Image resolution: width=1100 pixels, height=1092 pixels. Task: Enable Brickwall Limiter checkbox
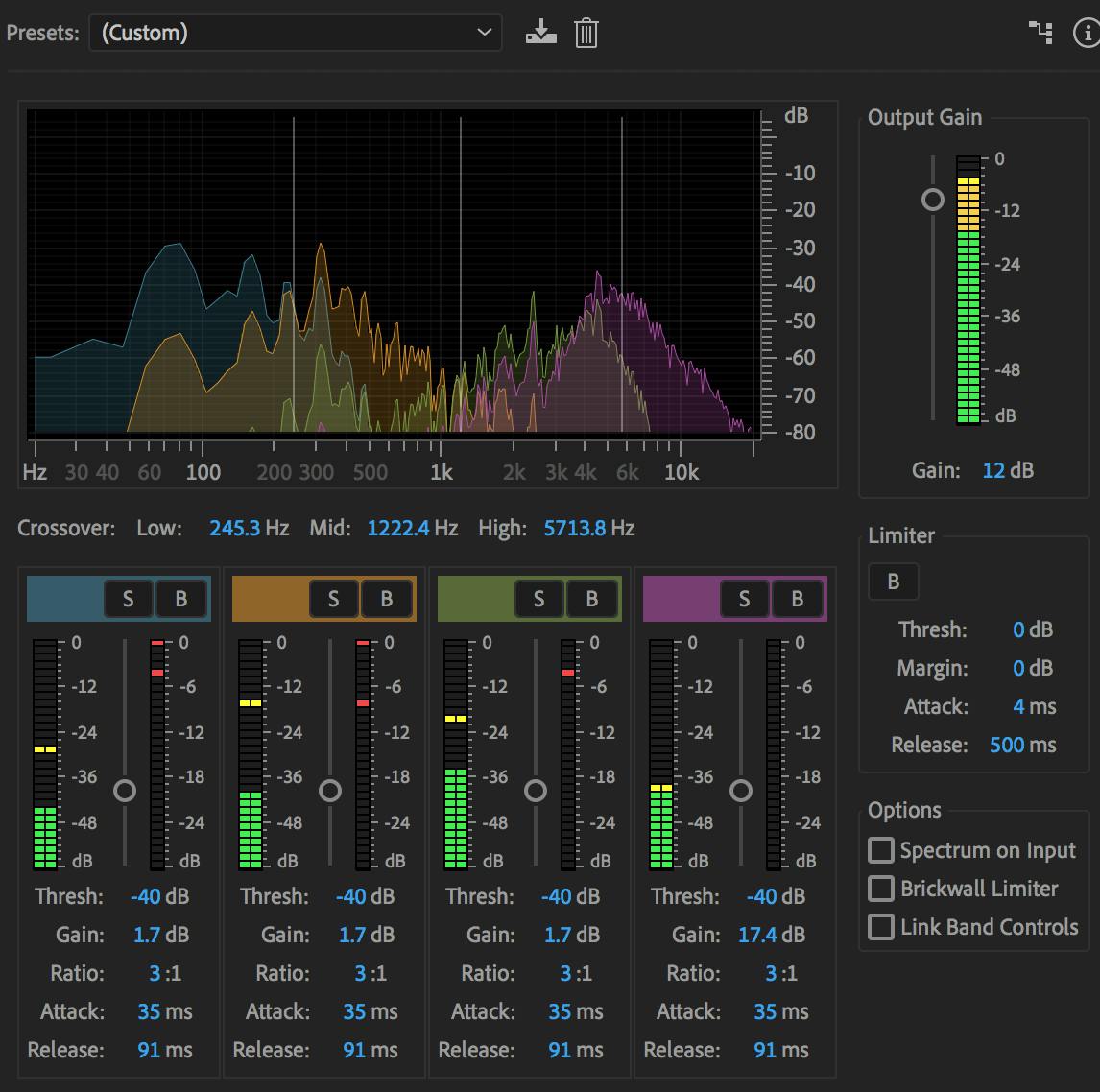[x=881, y=889]
